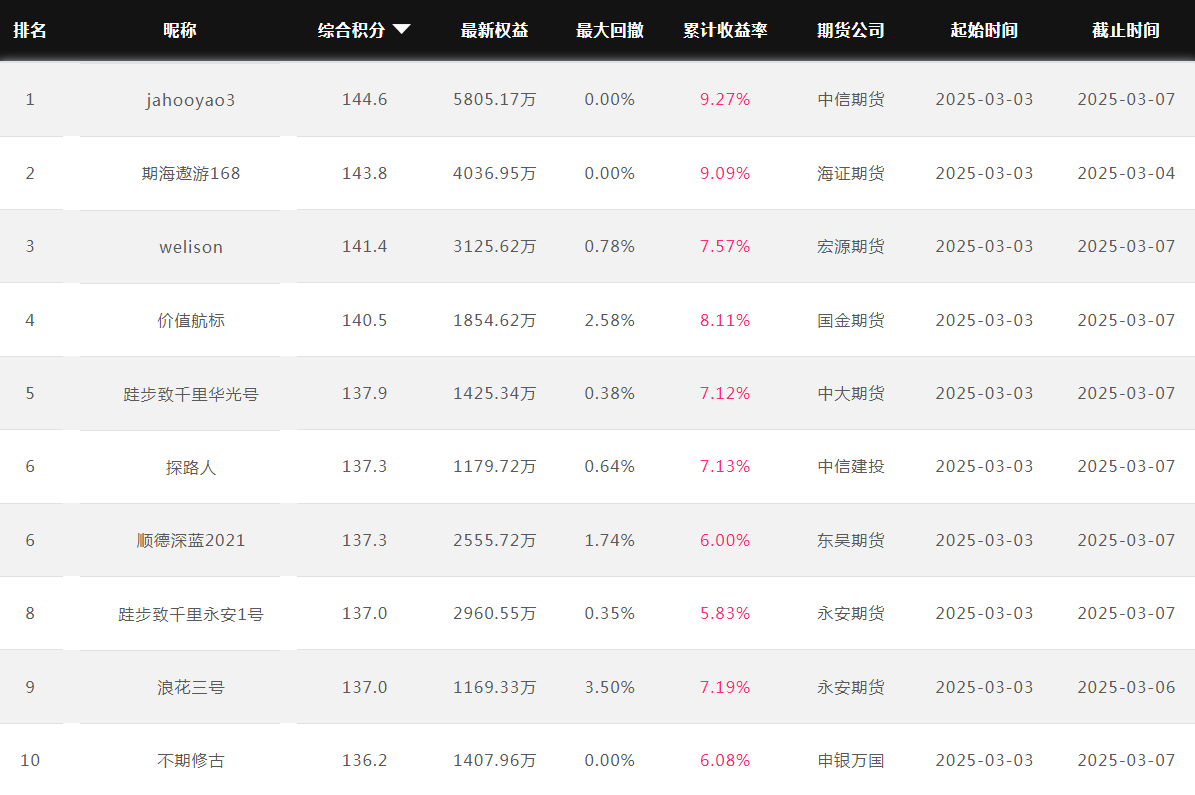Click the 综合积分 header label
Screen dimensions: 1195x795
(351, 30)
